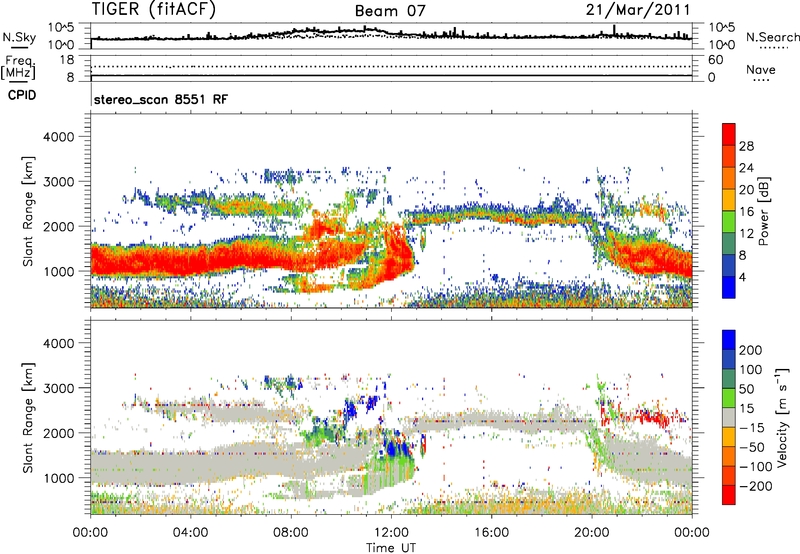The width and height of the screenshot is (800, 554).
Task: Click the '18' frequency axis tick
Action: tap(67, 60)
